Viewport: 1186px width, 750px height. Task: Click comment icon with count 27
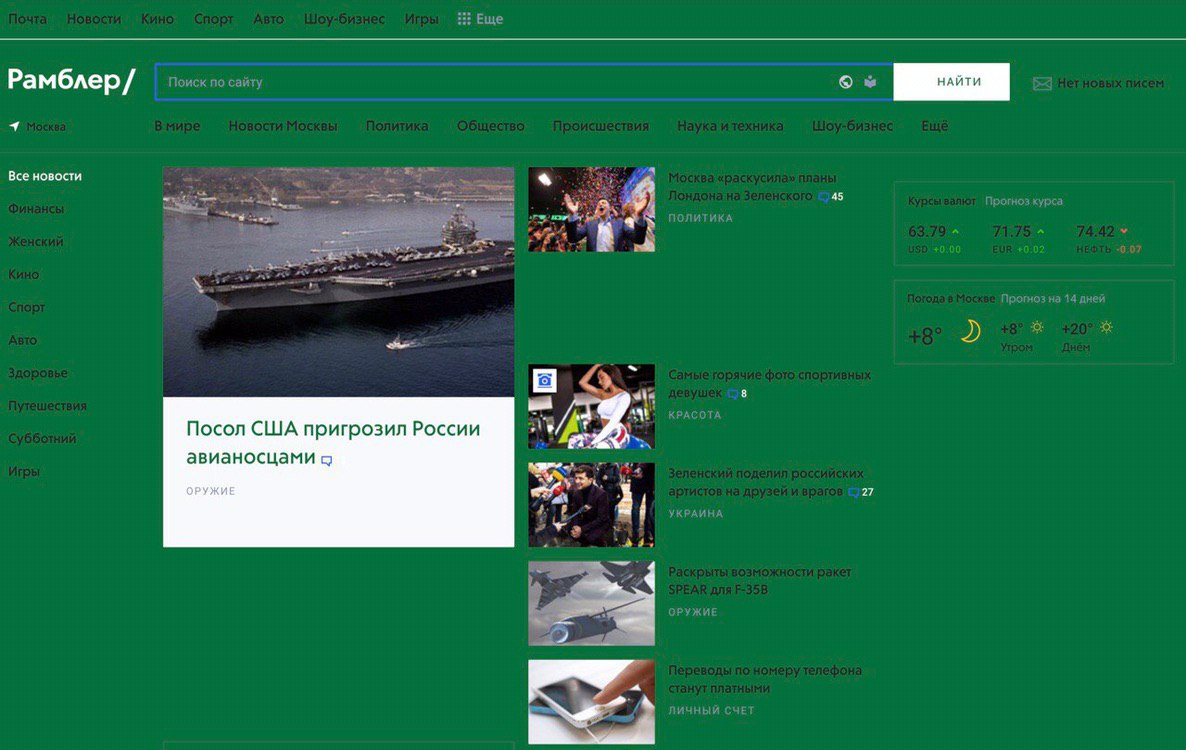click(x=853, y=492)
